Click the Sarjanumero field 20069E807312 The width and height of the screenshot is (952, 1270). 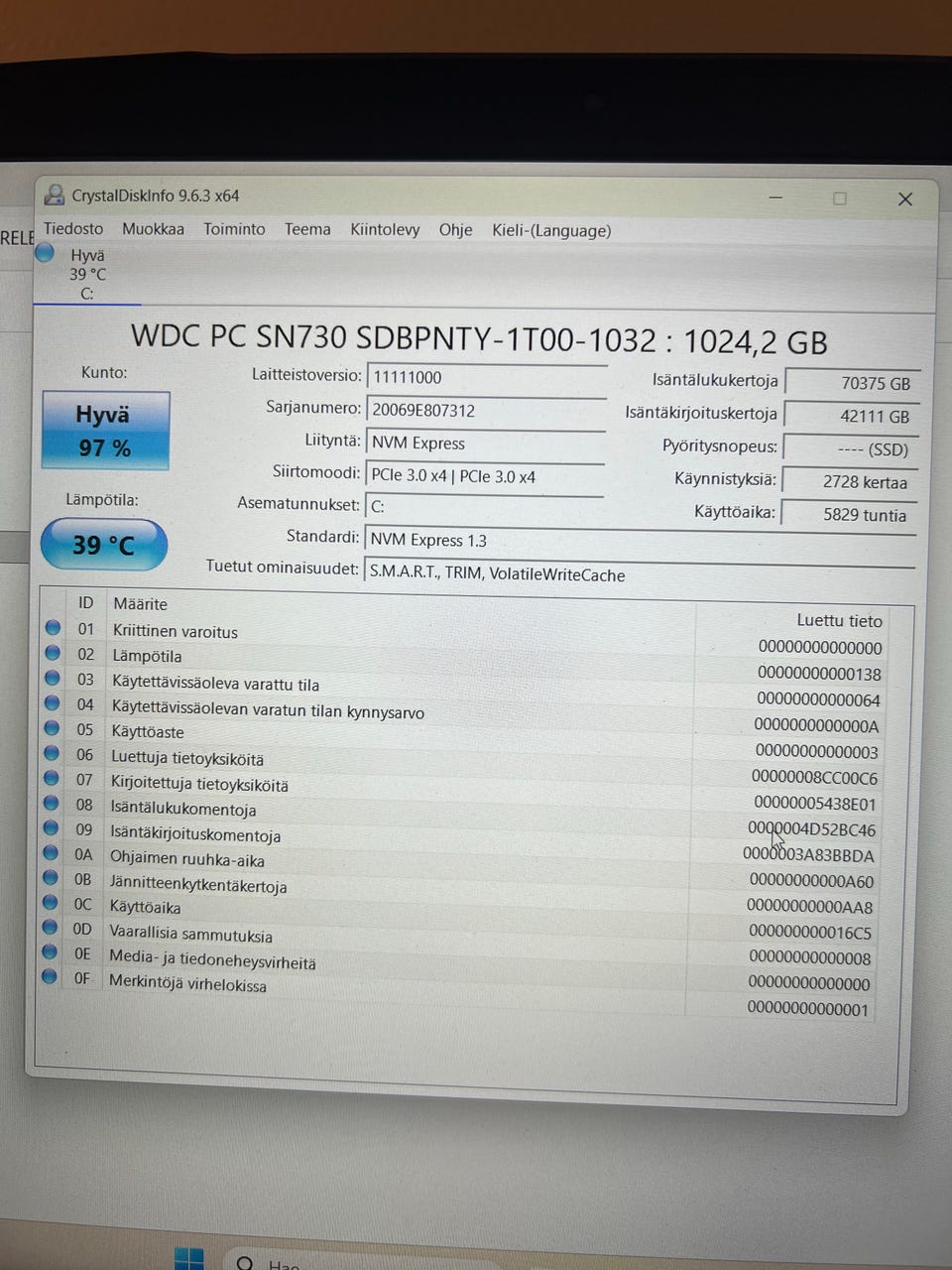pos(486,410)
